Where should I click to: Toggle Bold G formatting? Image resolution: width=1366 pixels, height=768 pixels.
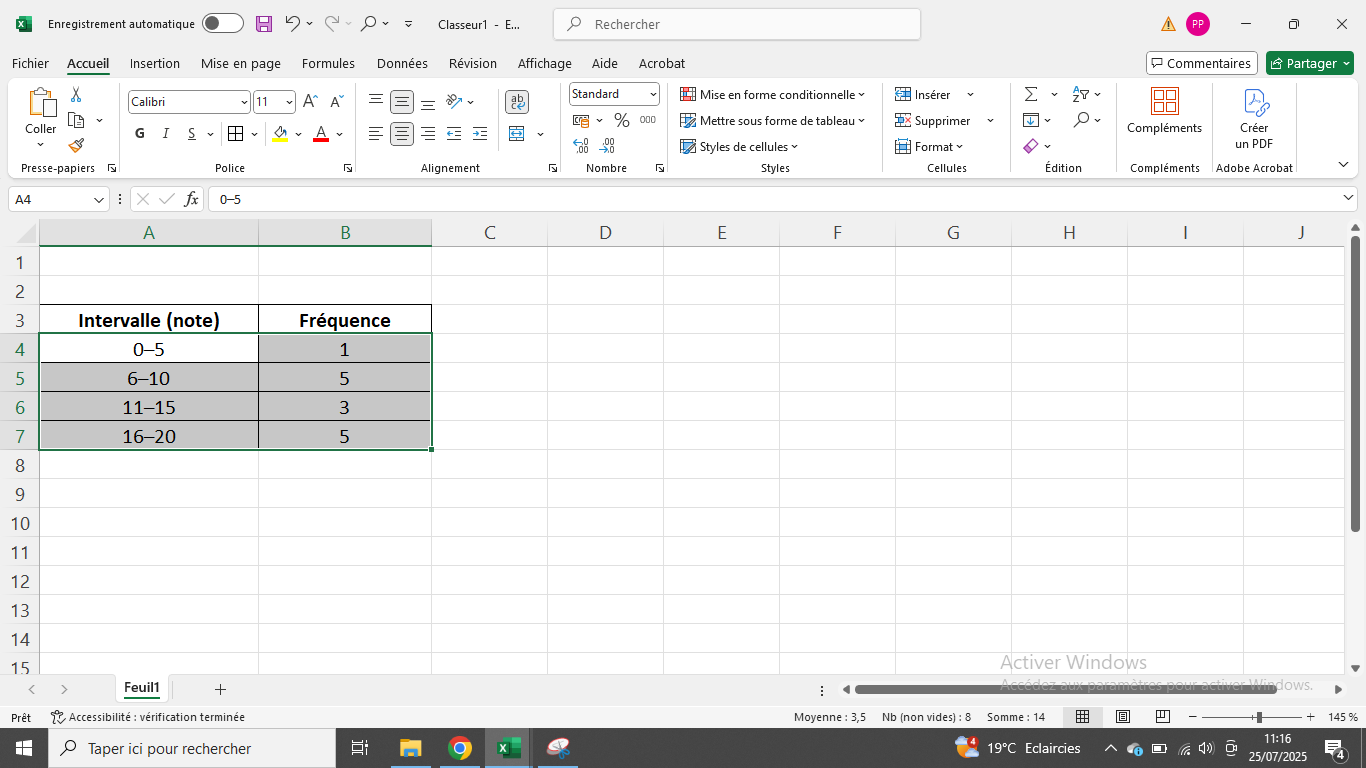point(140,134)
